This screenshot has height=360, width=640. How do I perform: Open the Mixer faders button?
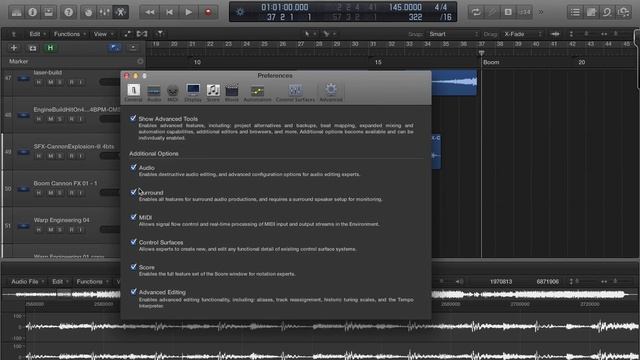pyautogui.click(x=104, y=12)
